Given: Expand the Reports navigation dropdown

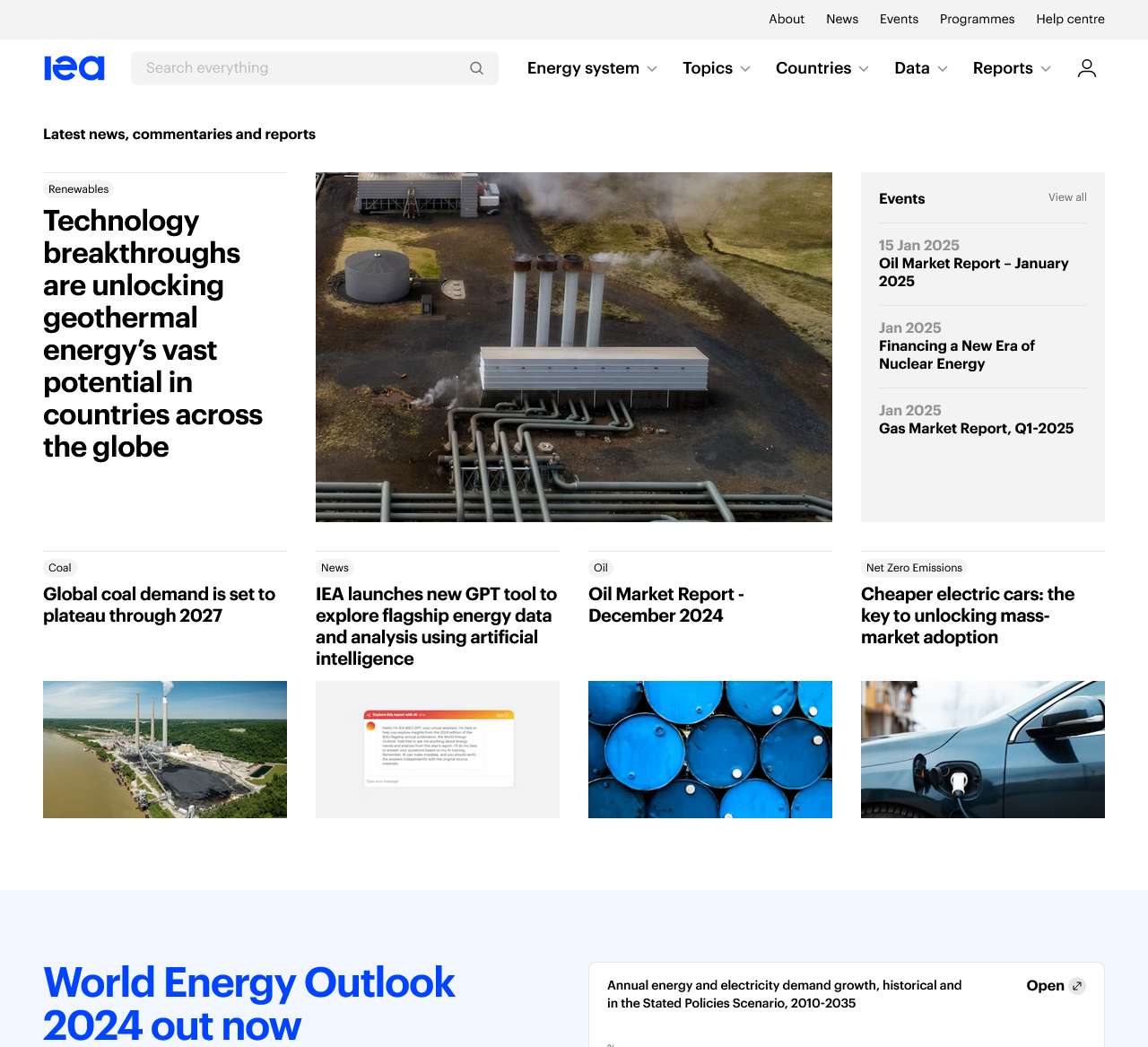Looking at the screenshot, I should (1011, 67).
